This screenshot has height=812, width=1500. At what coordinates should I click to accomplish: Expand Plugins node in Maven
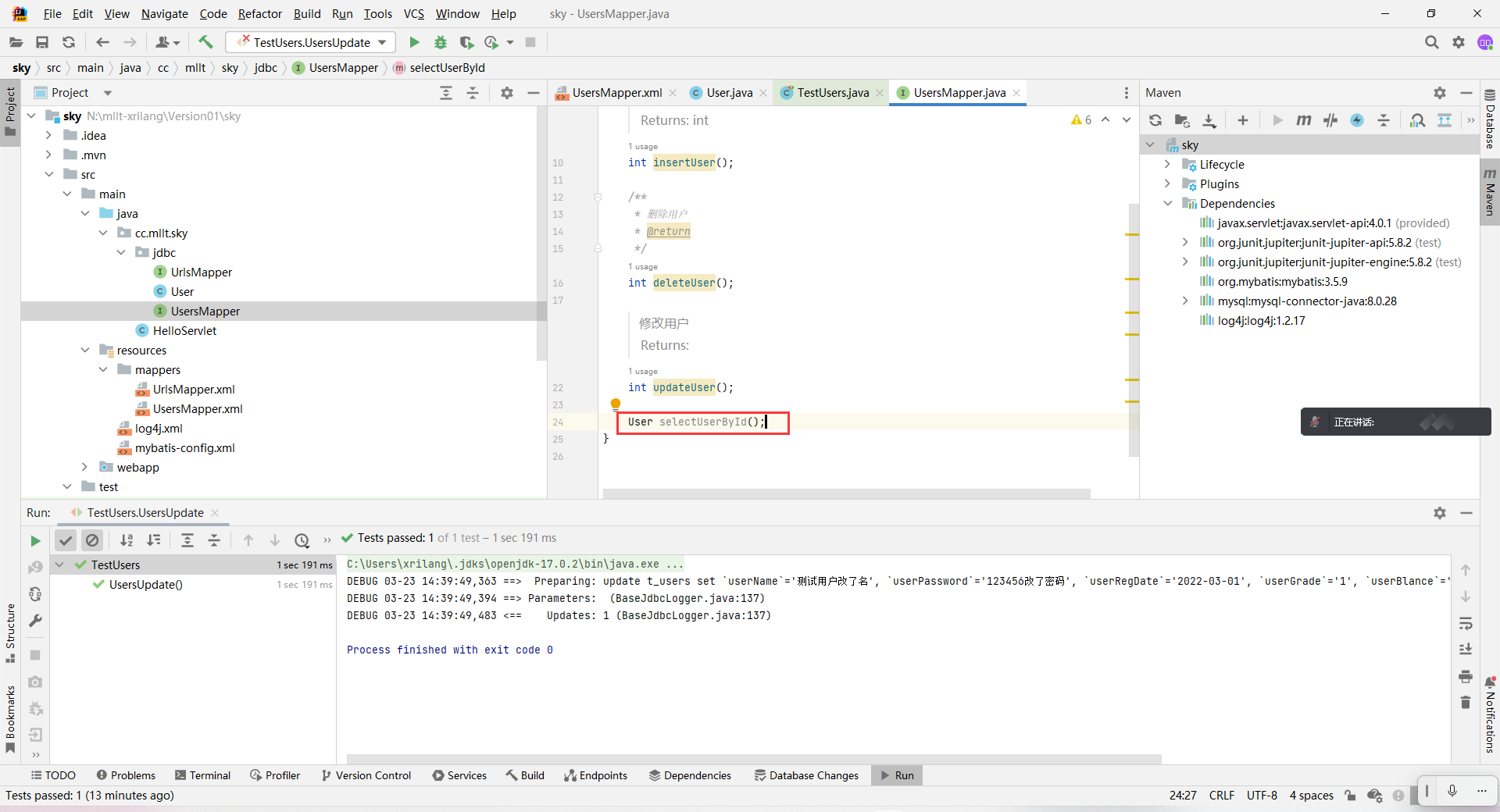tap(1167, 183)
